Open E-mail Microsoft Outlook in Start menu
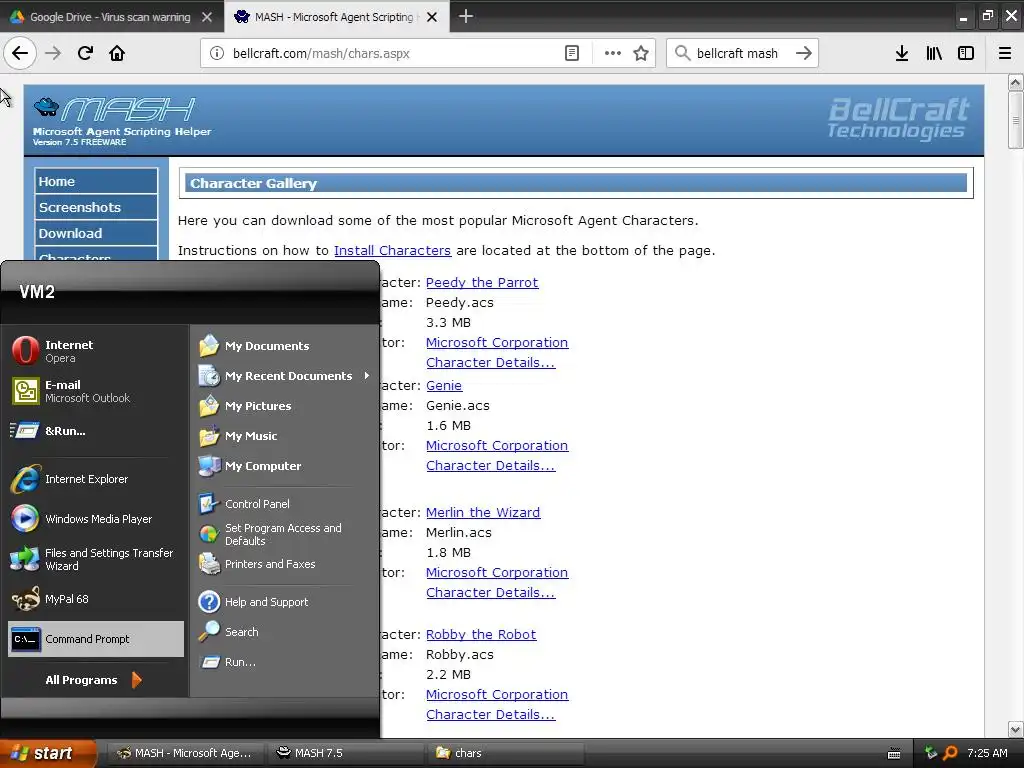 (x=96, y=391)
